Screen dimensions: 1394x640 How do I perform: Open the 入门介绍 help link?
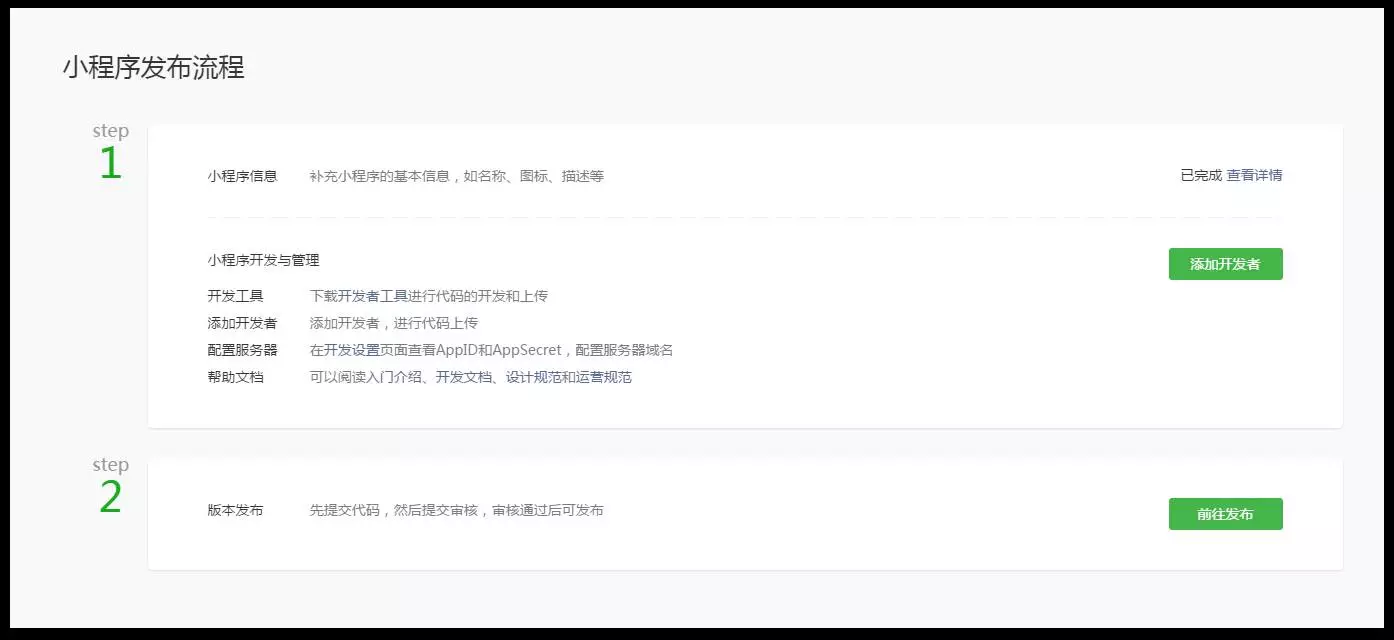393,377
